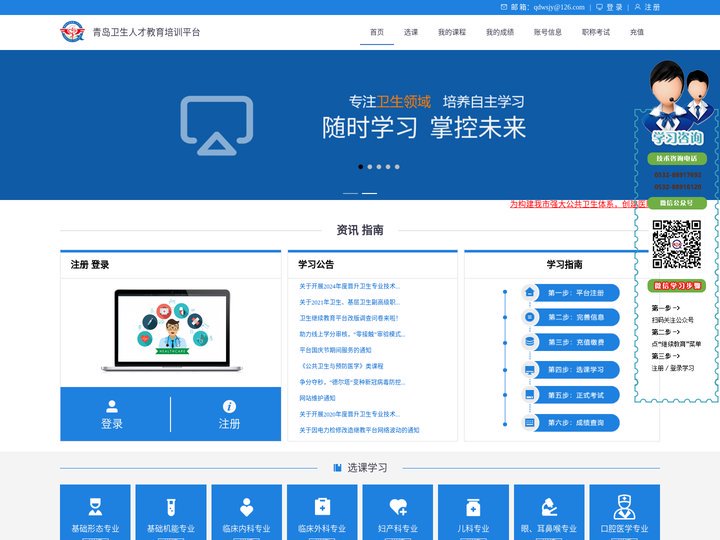Select second banner carousel dot

point(370,167)
